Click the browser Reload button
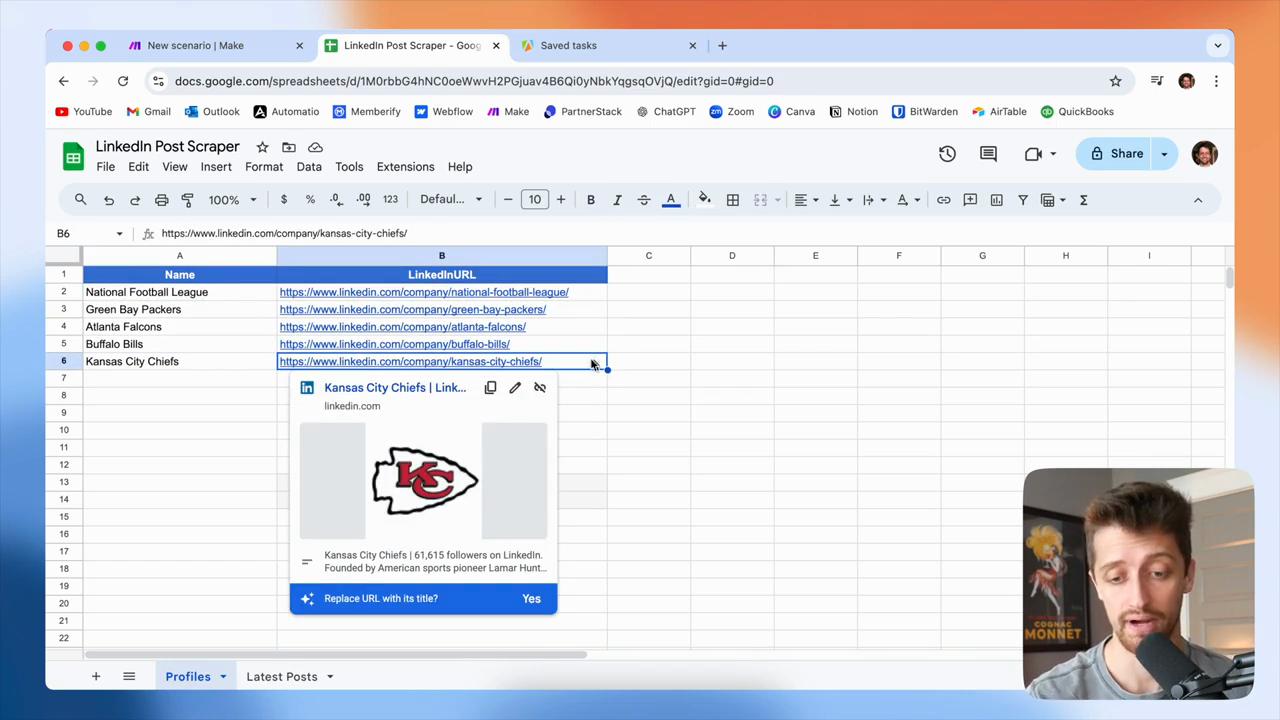1280x720 pixels. coord(123,81)
